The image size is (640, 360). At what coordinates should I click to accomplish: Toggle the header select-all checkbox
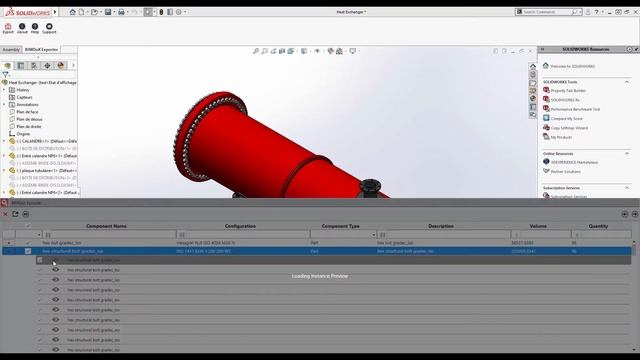pyautogui.click(x=28, y=226)
